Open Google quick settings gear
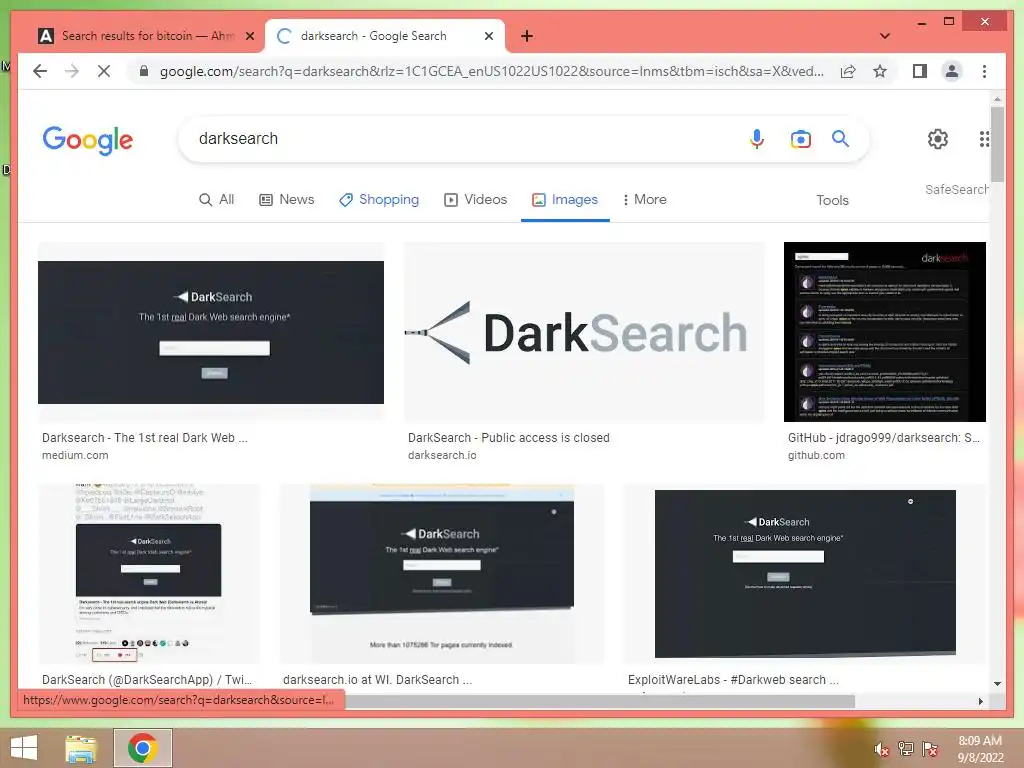This screenshot has height=768, width=1024. pos(938,138)
